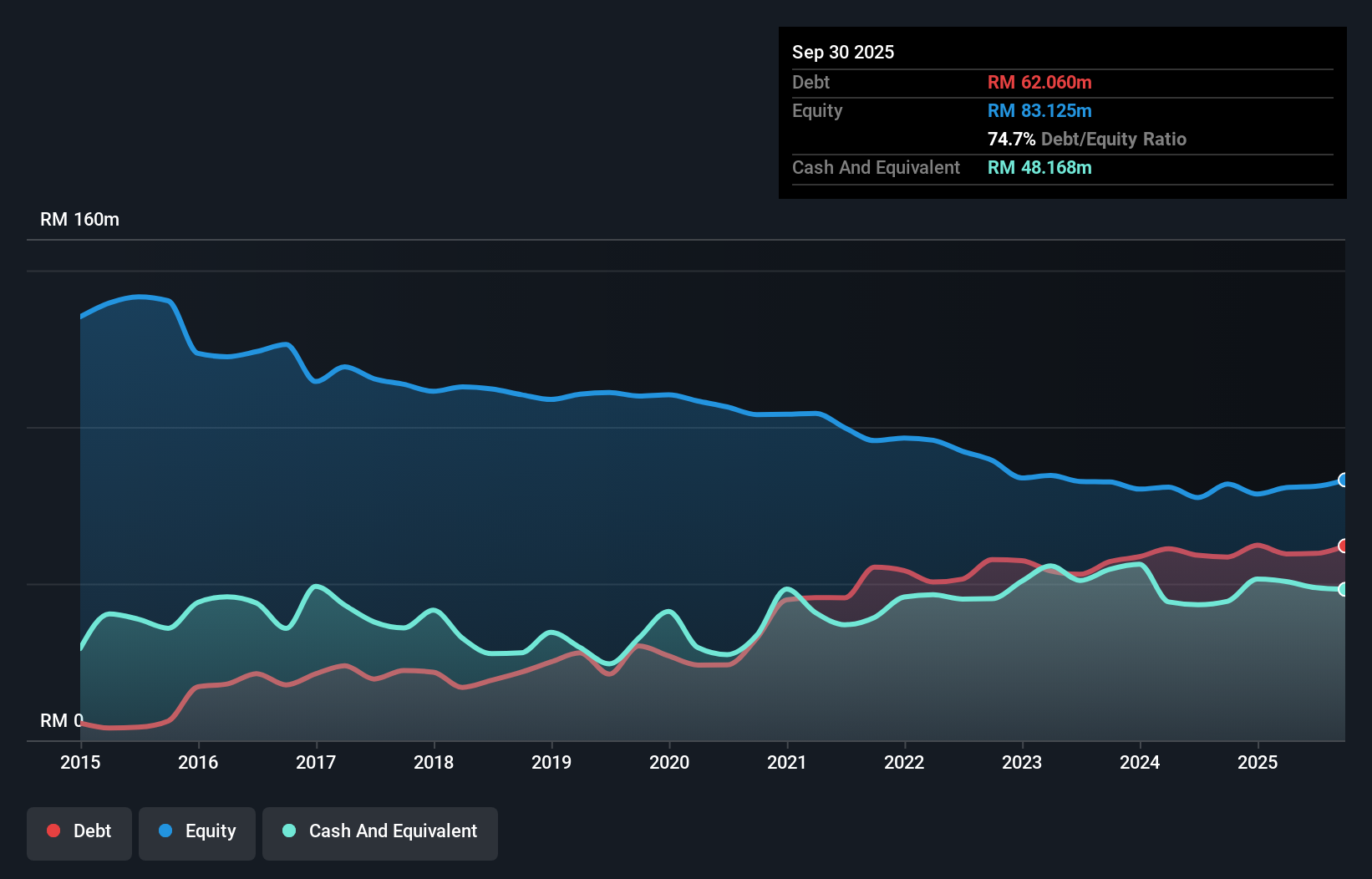Select the Debt endpoint marker on chart
The image size is (1372, 879).
pyautogui.click(x=1344, y=546)
